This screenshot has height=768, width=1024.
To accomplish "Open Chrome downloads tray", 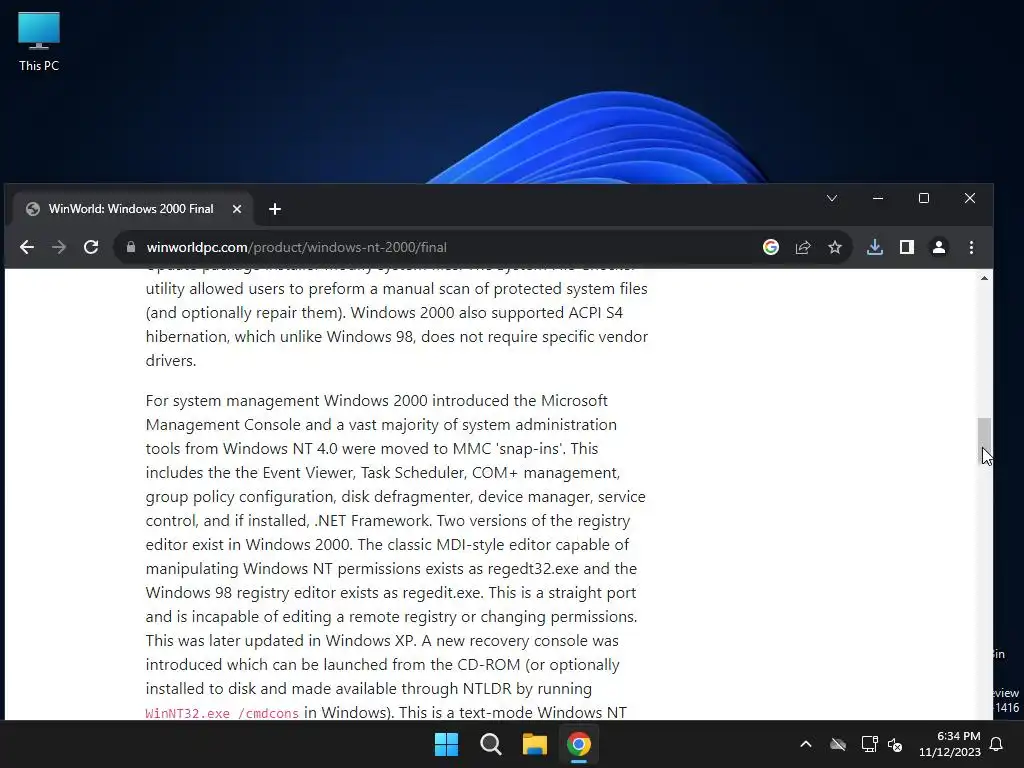I will point(874,247).
